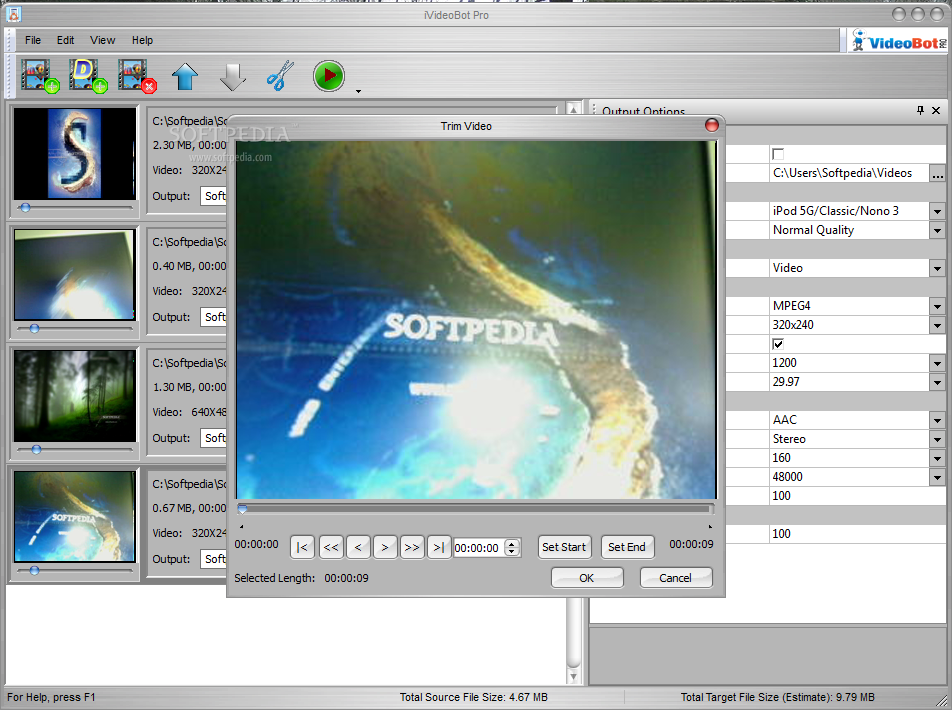Select the letter S video thumbnail
952x710 pixels.
pos(75,154)
